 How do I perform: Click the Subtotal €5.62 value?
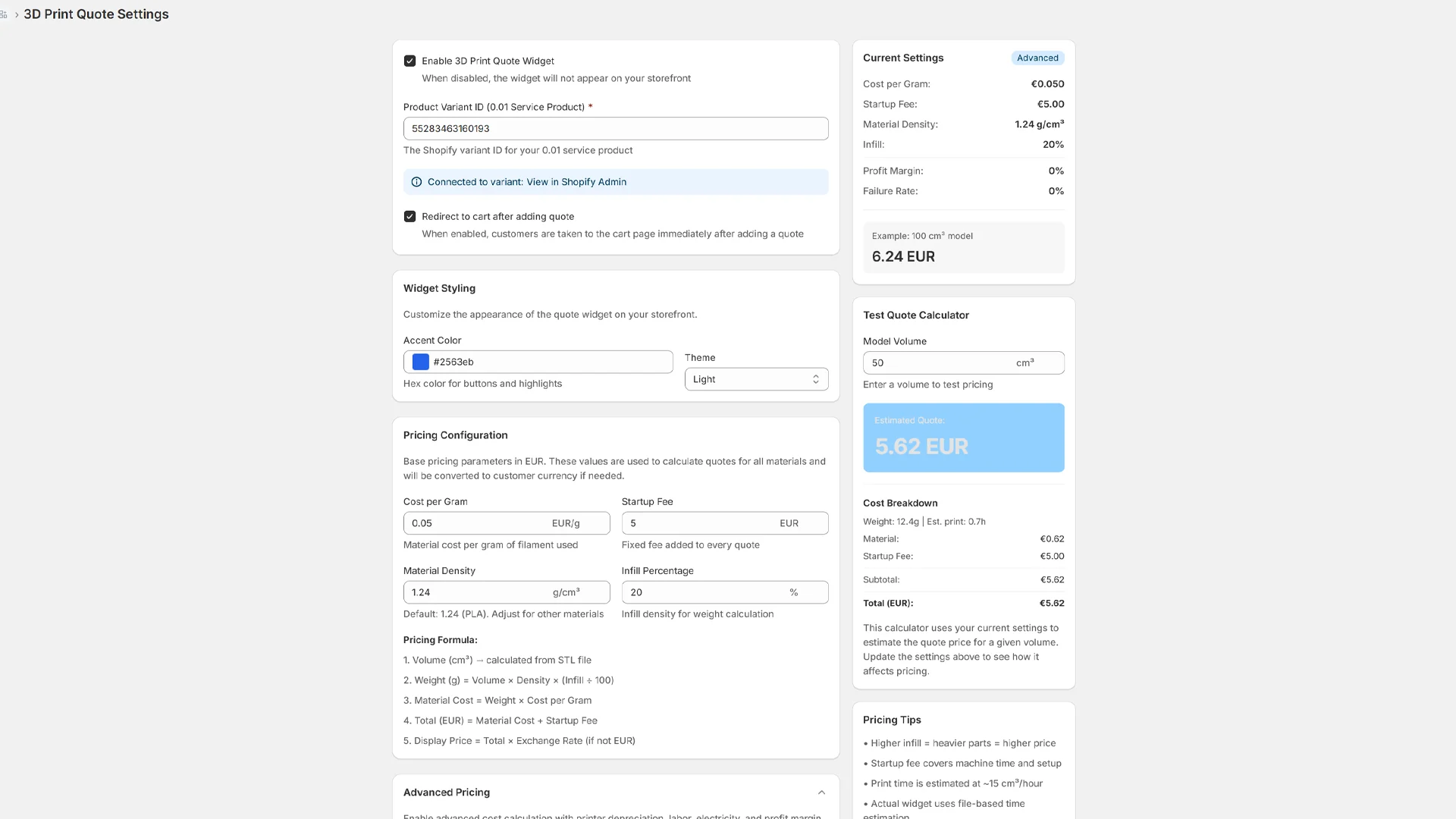(x=1052, y=580)
